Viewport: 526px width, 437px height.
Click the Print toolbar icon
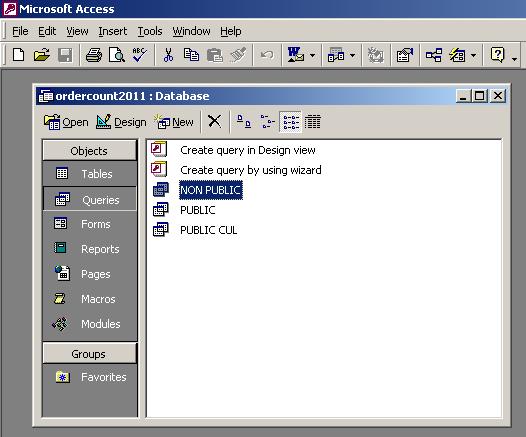pos(94,55)
